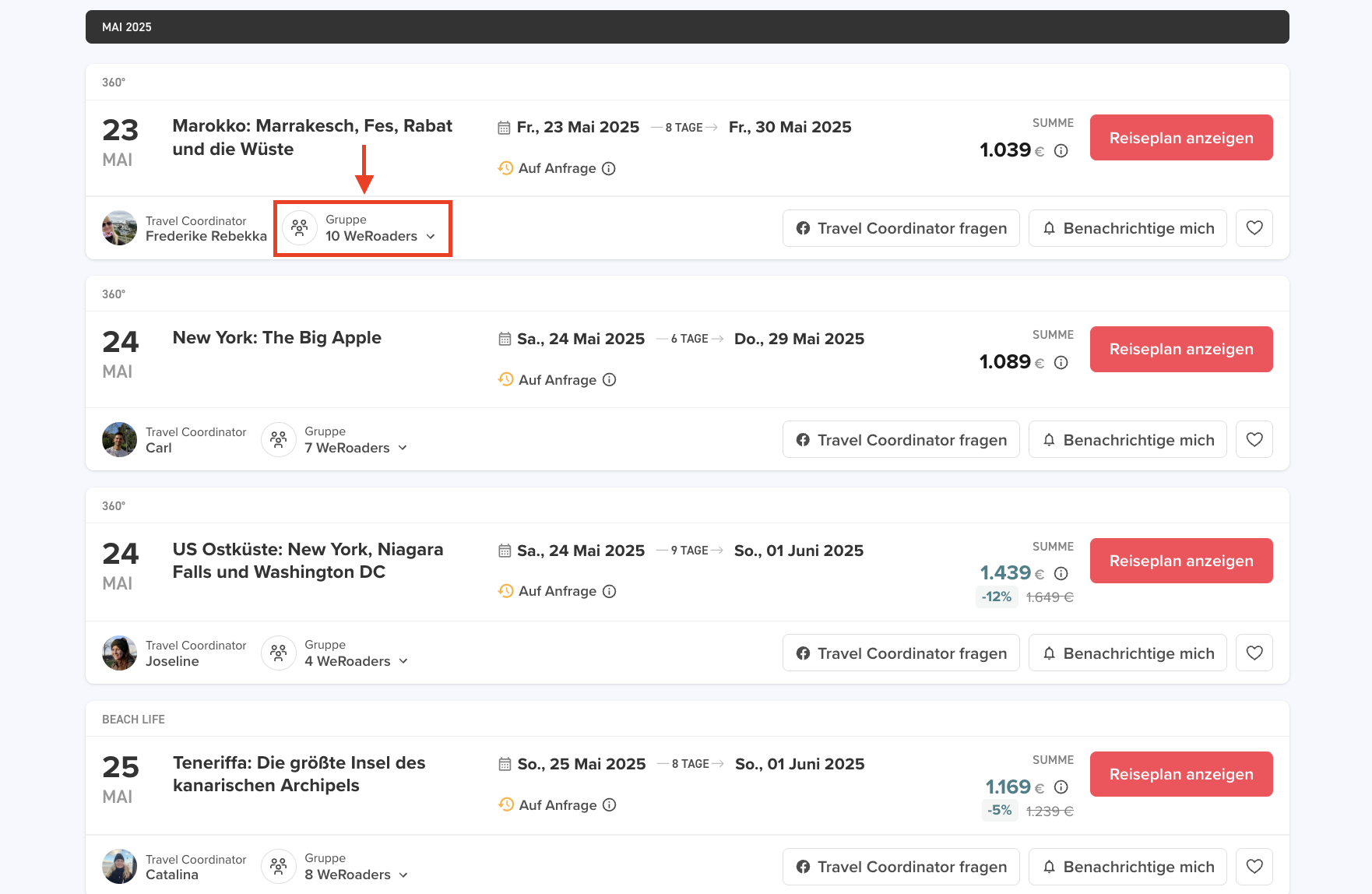Click Reiseplan anzeigen for Teneriffa trip

pyautogui.click(x=1180, y=774)
